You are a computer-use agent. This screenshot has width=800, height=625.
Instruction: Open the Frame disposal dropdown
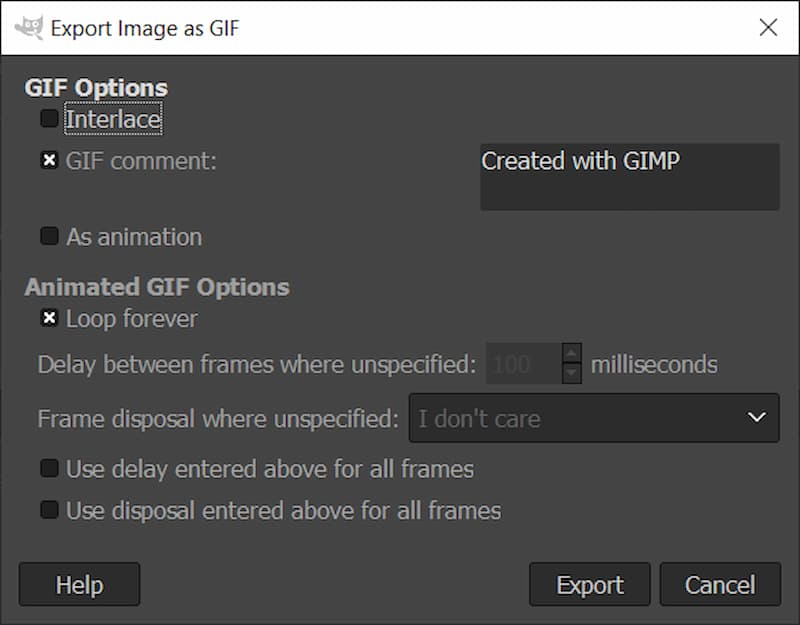pyautogui.click(x=594, y=418)
